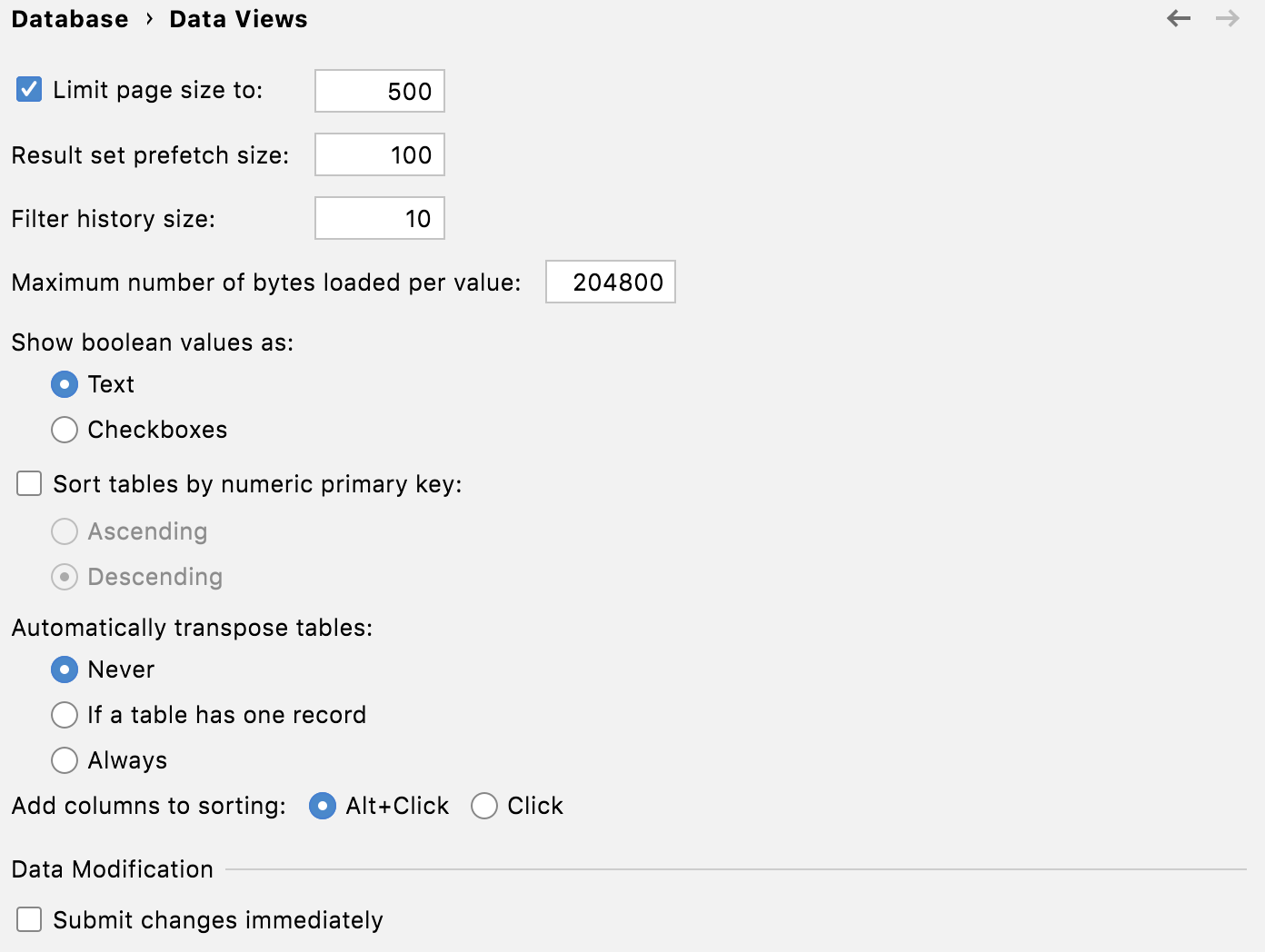Click the maximum bytes per value field
This screenshot has height=952, width=1265.
pos(610,282)
